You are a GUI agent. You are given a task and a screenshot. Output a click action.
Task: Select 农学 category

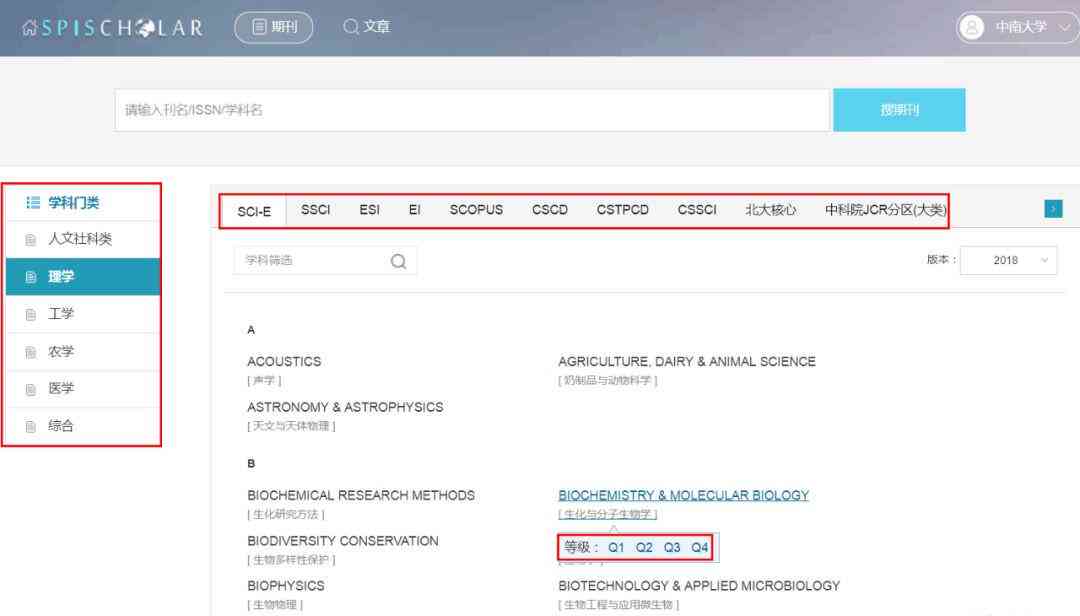(83, 351)
